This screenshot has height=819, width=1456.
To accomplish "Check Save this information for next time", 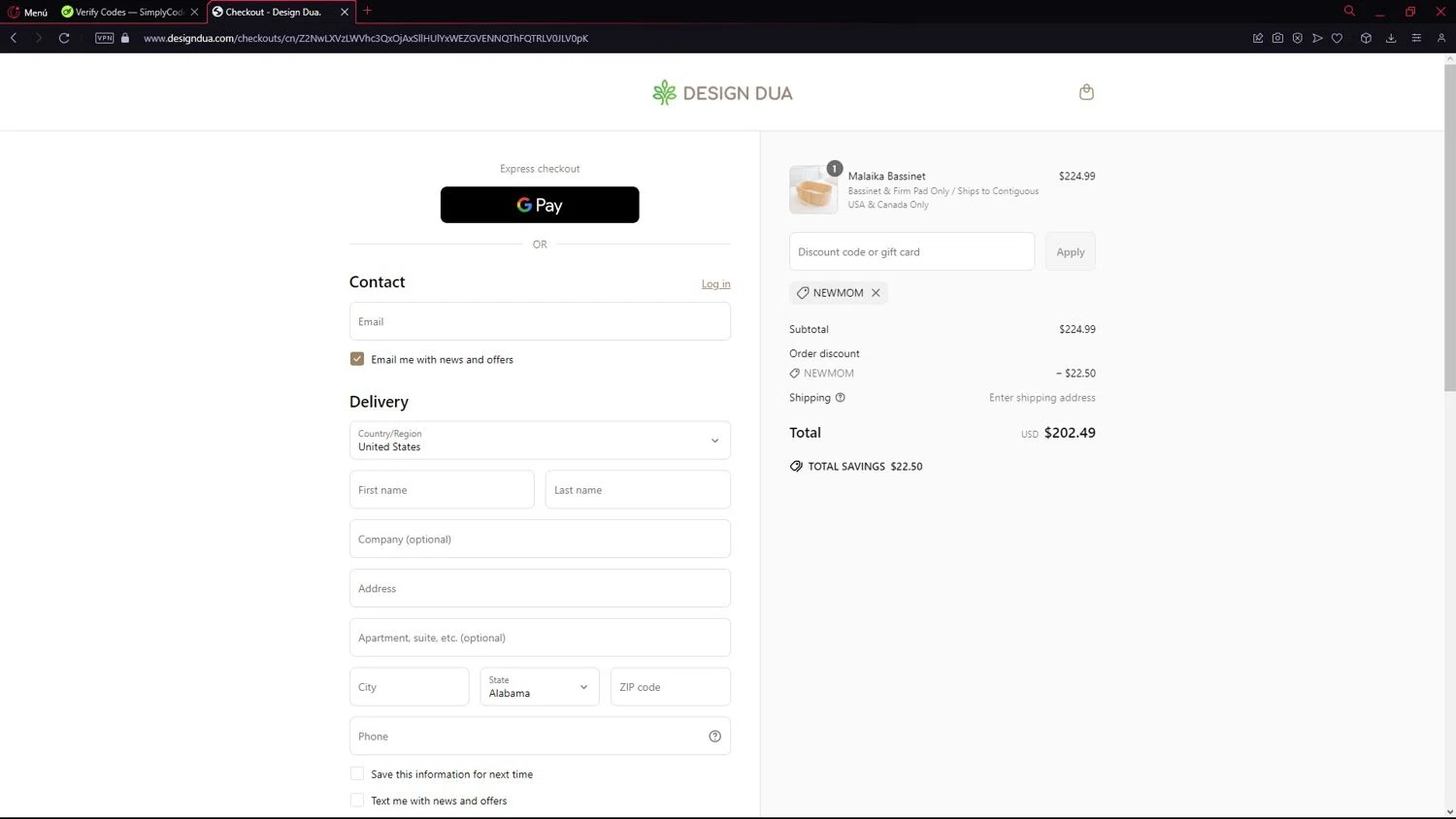I will click(357, 774).
